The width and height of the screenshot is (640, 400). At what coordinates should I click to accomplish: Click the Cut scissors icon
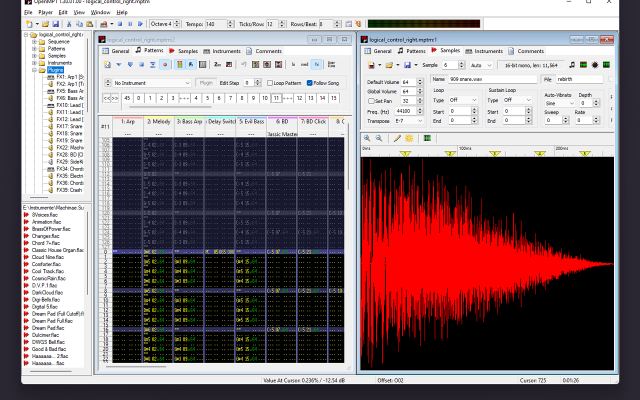pos(69,24)
